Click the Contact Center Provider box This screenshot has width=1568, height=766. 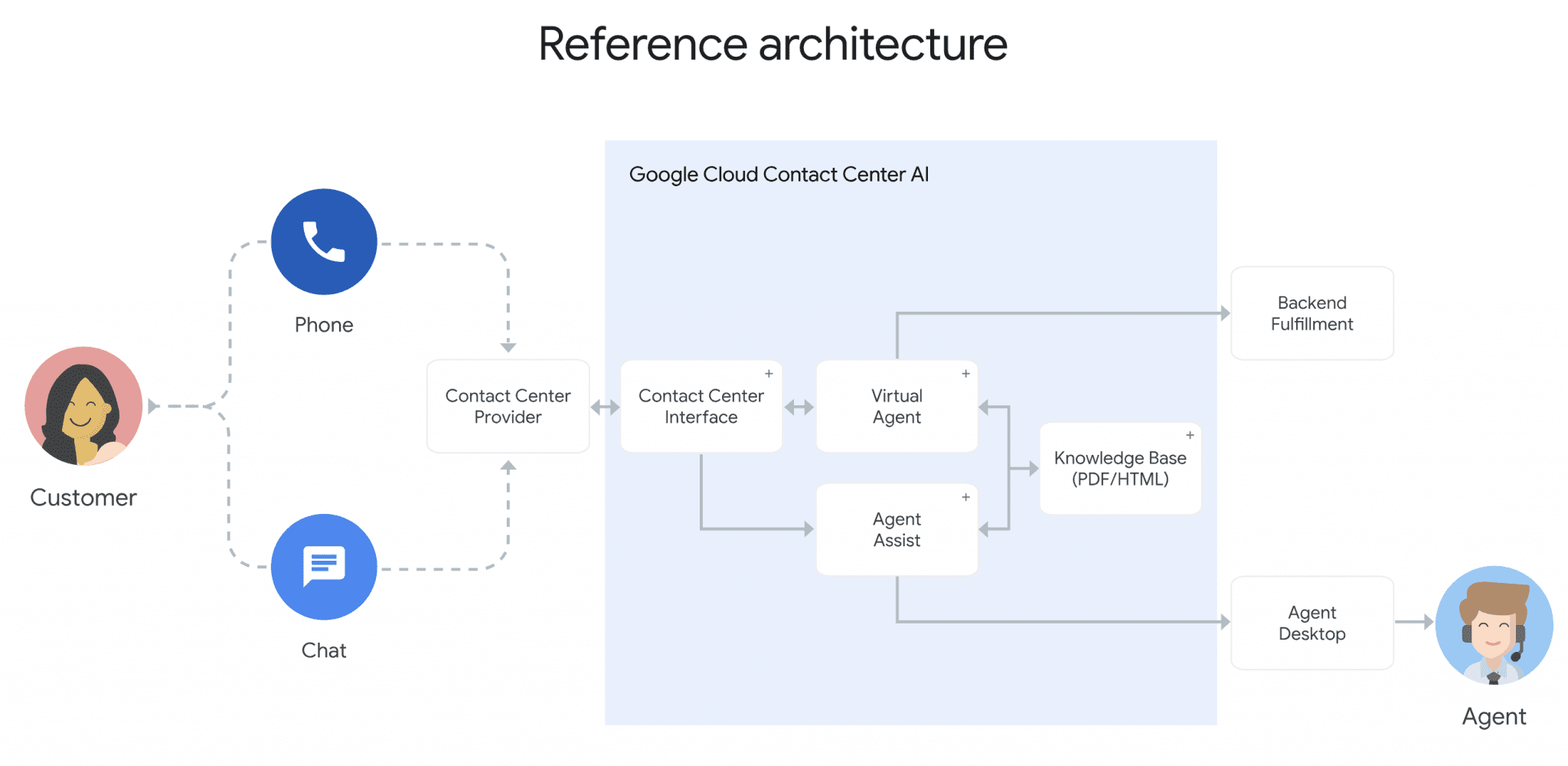[508, 406]
